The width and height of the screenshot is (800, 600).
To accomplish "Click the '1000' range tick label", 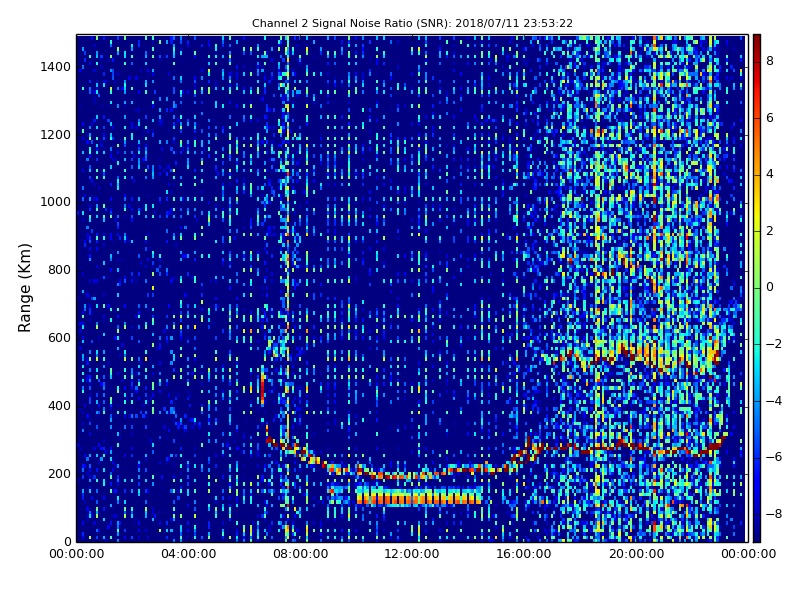I will (56, 202).
